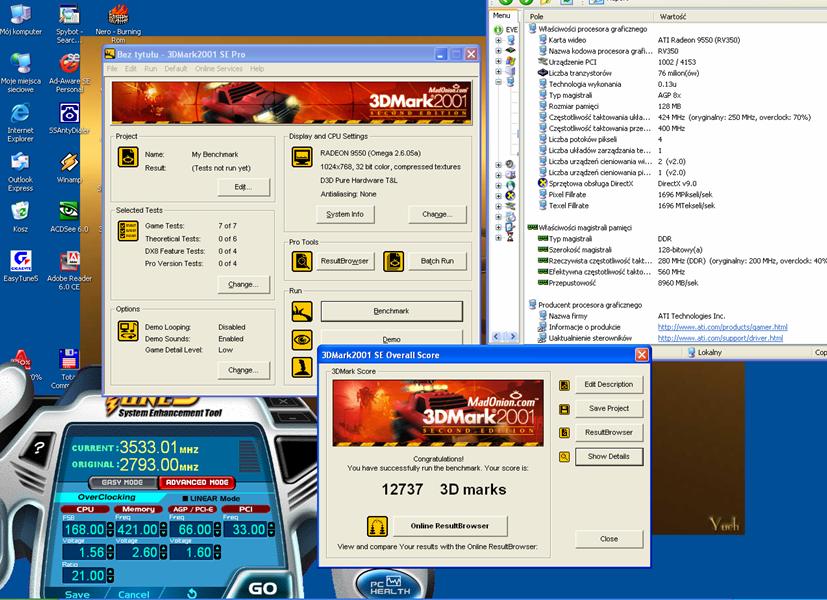Click the ResultBrowser magnifier icon in Pro Tools
Viewport: 827px width, 600px height.
302,261
